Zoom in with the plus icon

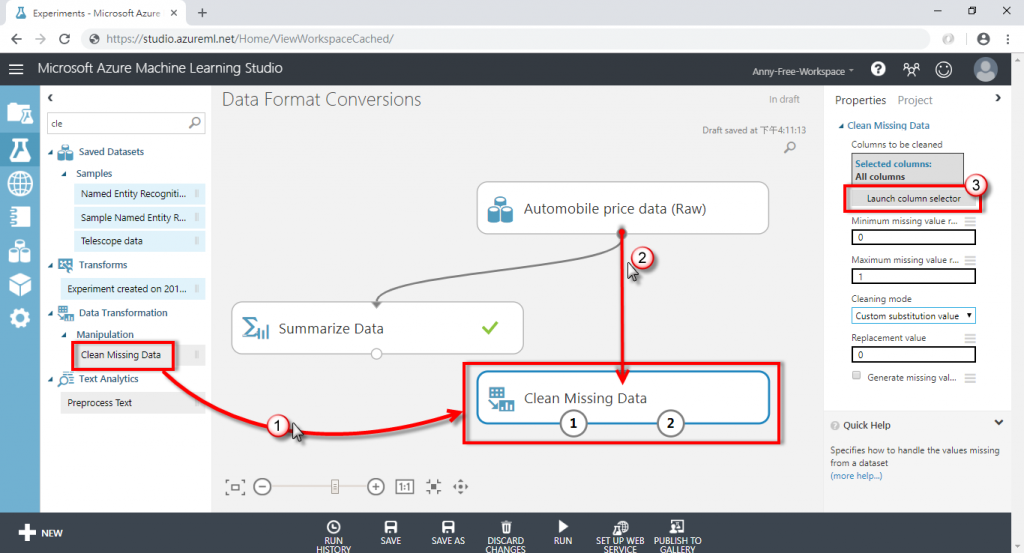click(x=376, y=487)
